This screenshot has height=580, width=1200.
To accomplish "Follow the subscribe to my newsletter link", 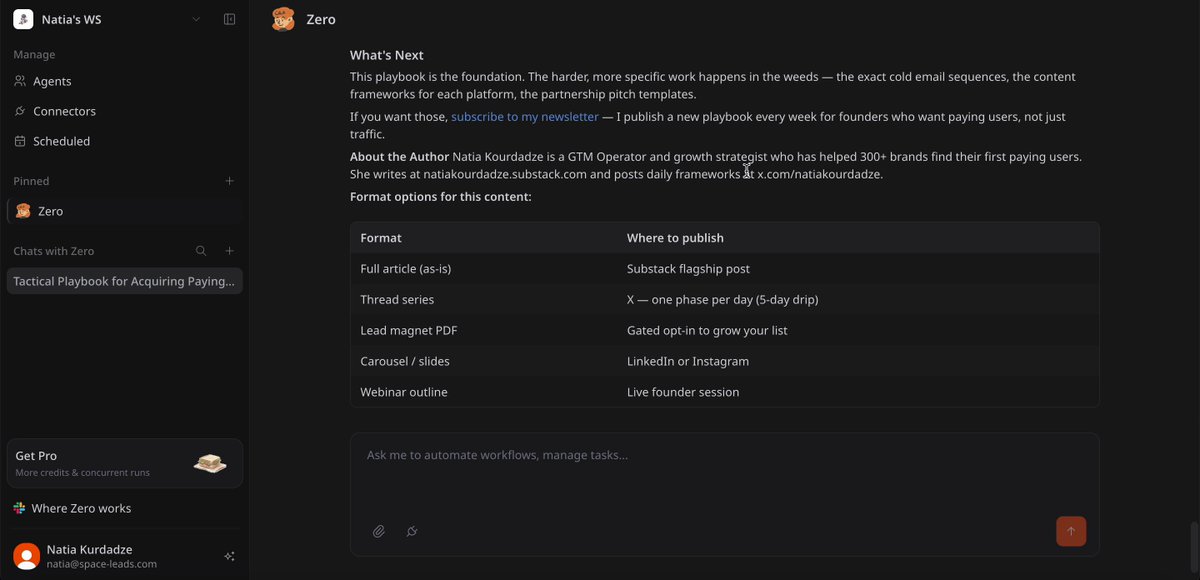I will [x=525, y=117].
